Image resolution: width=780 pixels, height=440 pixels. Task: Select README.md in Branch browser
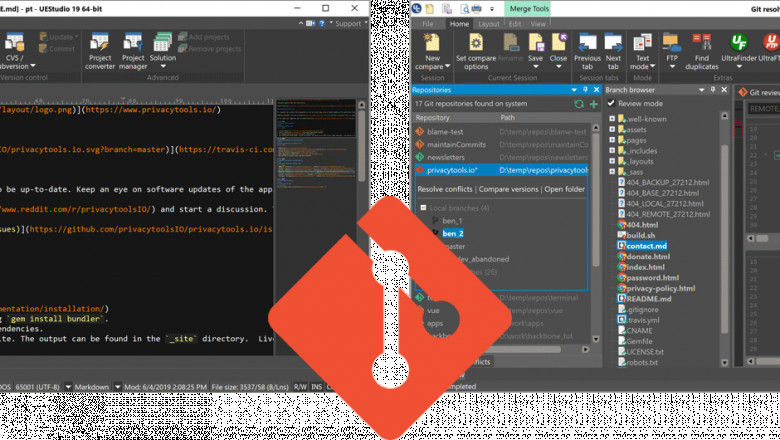[x=644, y=299]
